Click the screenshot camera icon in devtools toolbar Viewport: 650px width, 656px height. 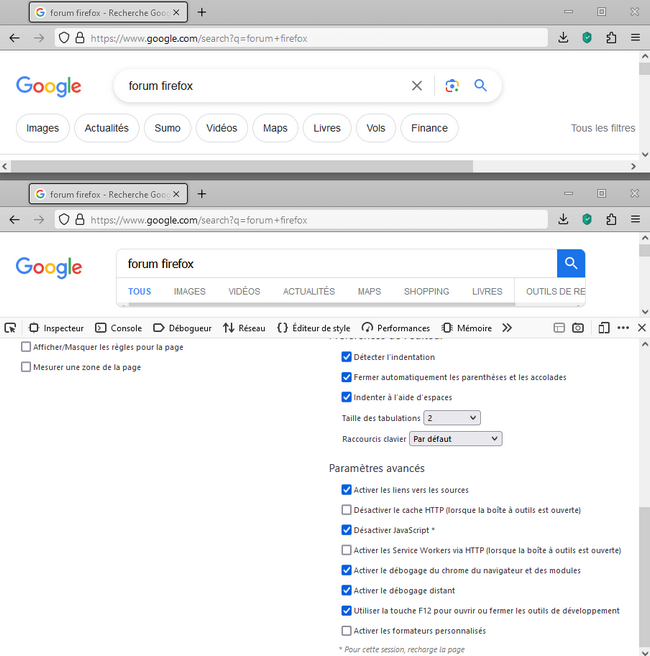click(x=578, y=328)
